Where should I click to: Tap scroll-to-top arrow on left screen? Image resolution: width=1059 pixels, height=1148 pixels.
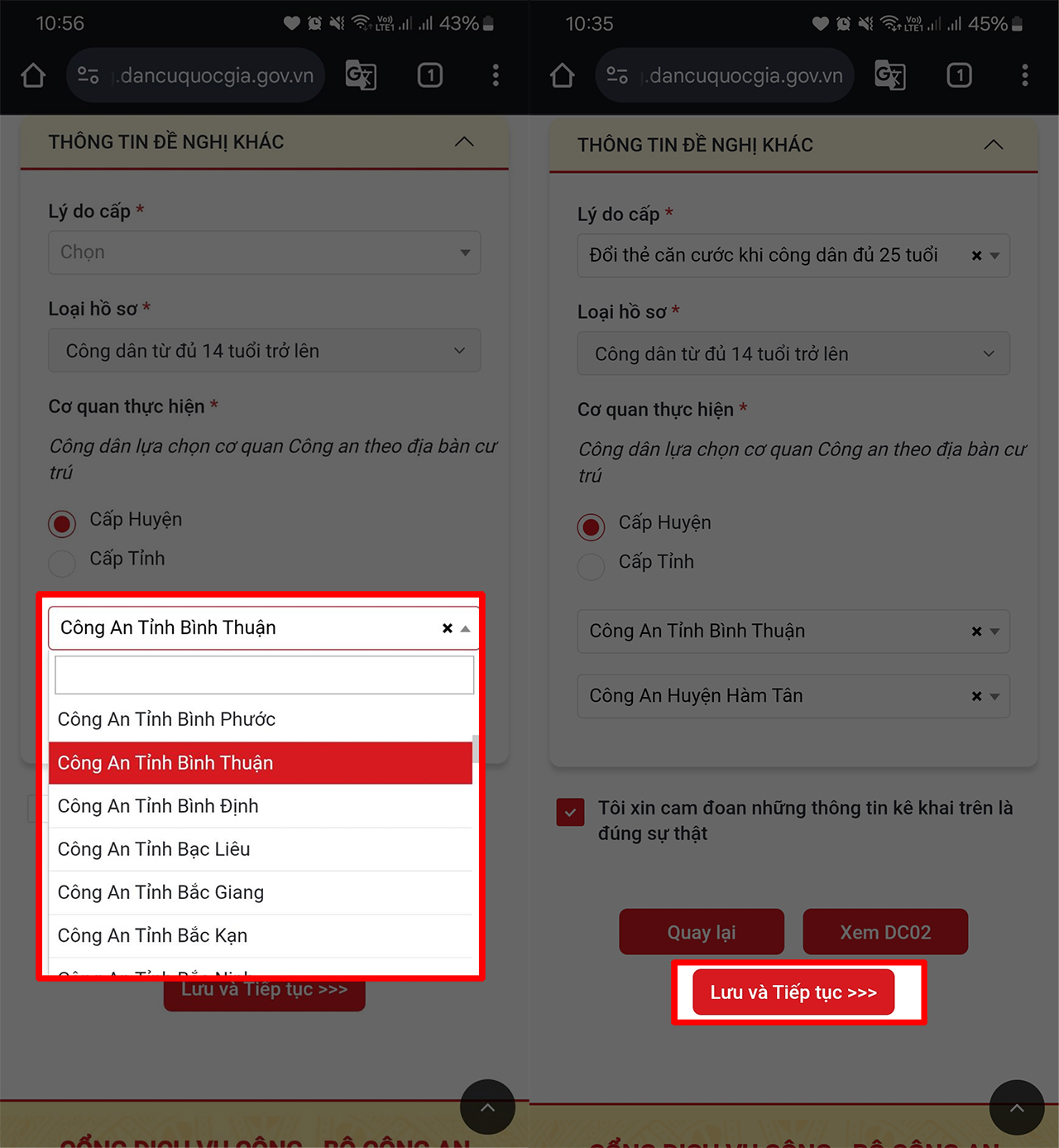point(487,1107)
